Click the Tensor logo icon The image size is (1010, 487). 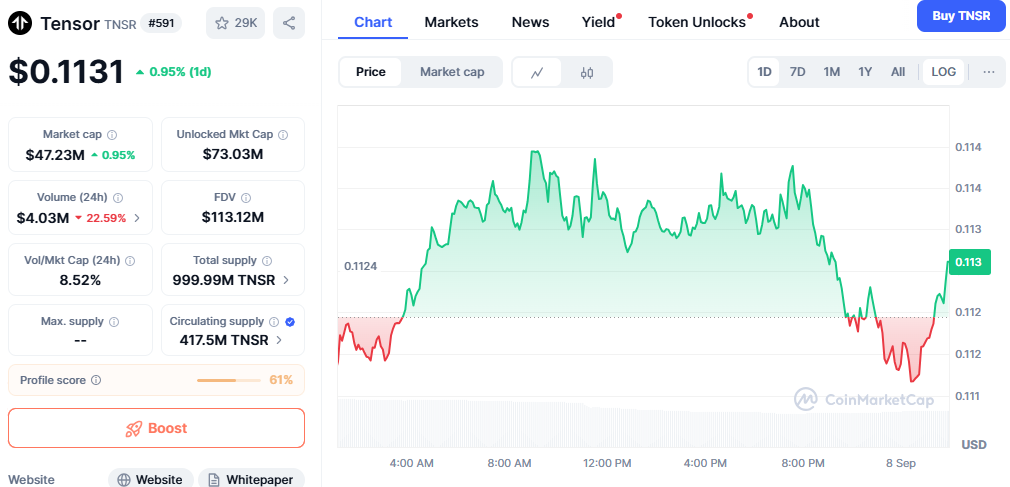pyautogui.click(x=21, y=23)
